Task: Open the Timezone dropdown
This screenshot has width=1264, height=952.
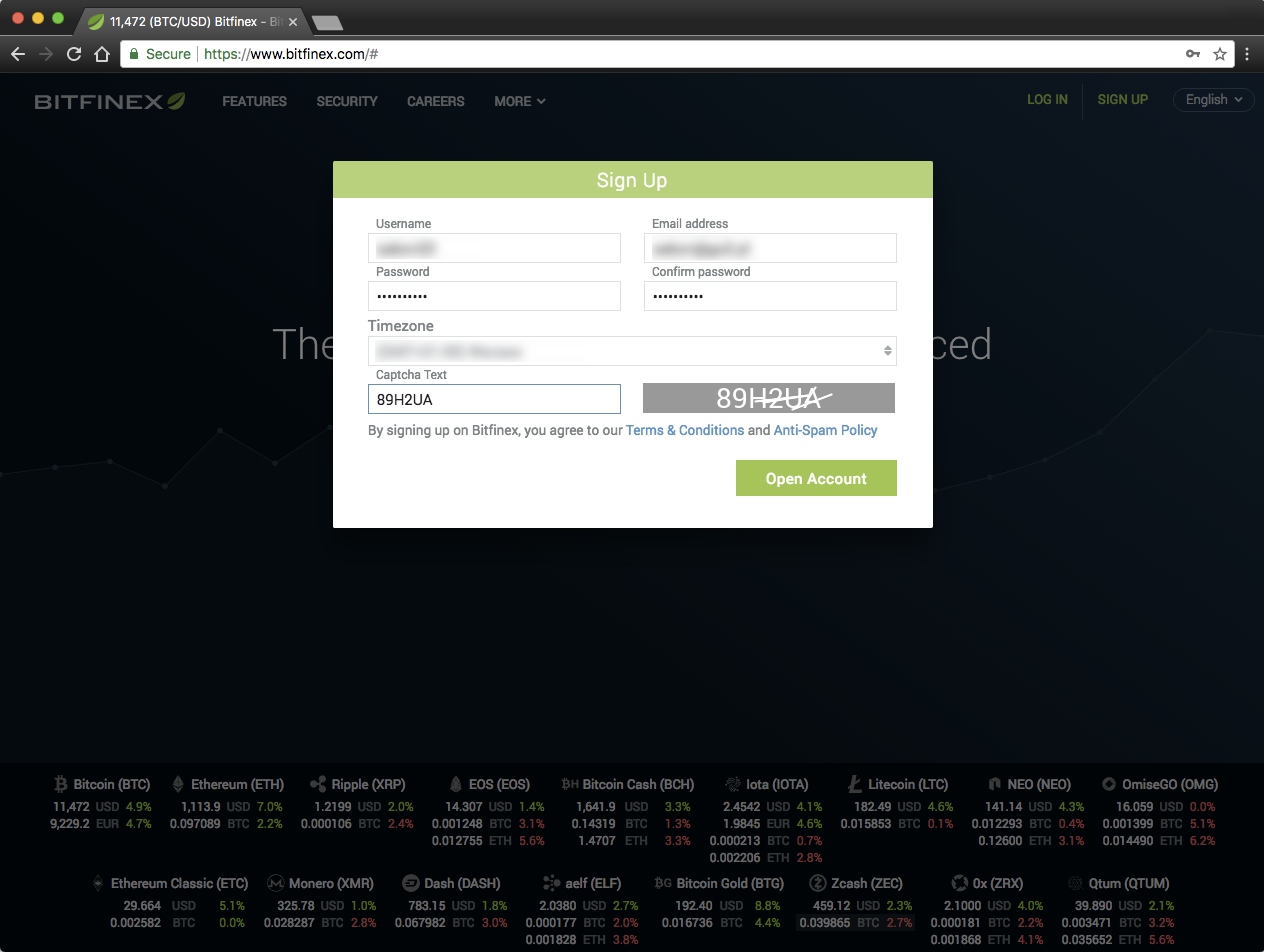Action: (632, 351)
